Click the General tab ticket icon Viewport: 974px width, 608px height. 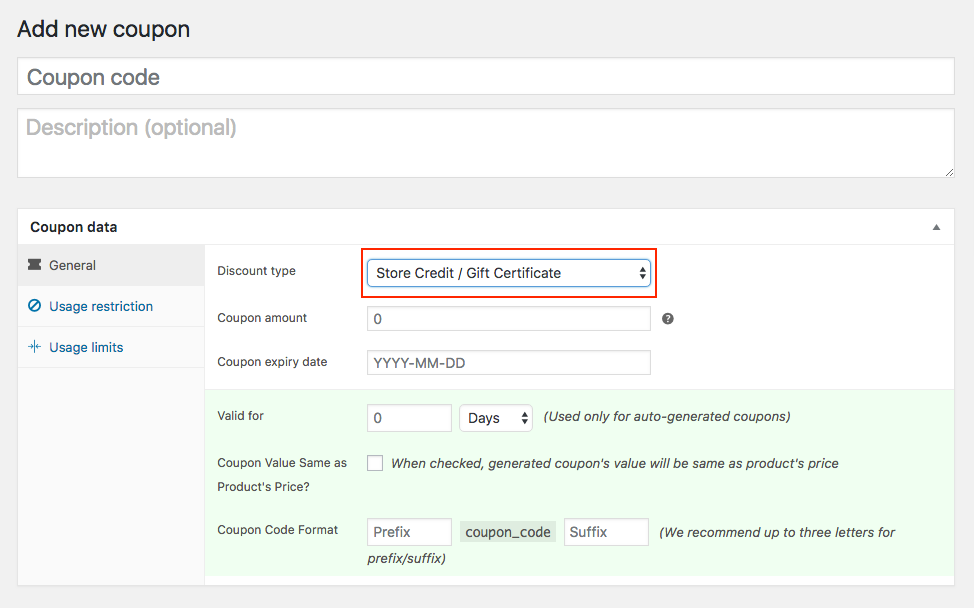pyautogui.click(x=35, y=265)
